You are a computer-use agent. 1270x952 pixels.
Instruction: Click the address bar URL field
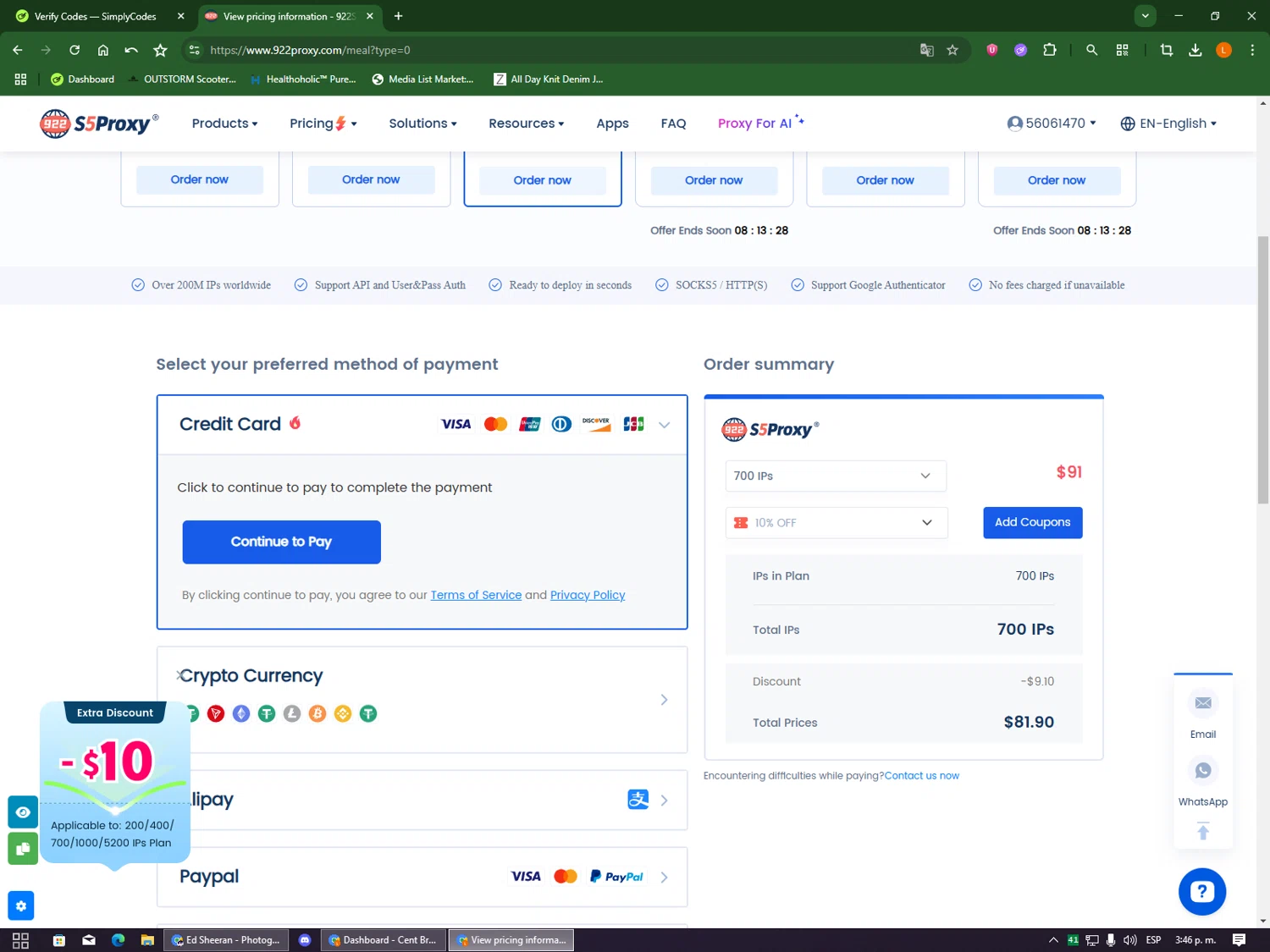(559, 50)
